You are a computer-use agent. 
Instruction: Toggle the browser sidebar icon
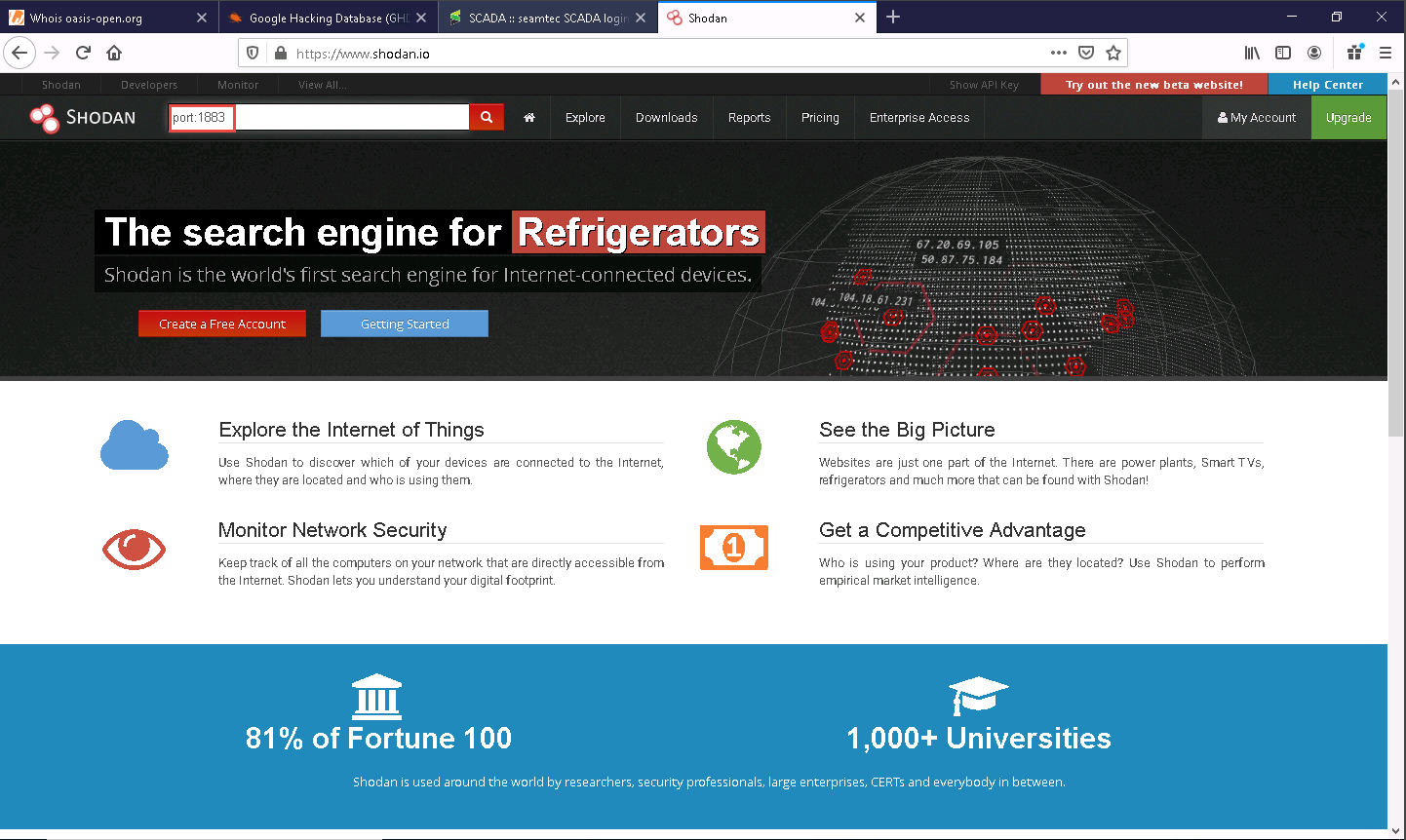tap(1283, 53)
